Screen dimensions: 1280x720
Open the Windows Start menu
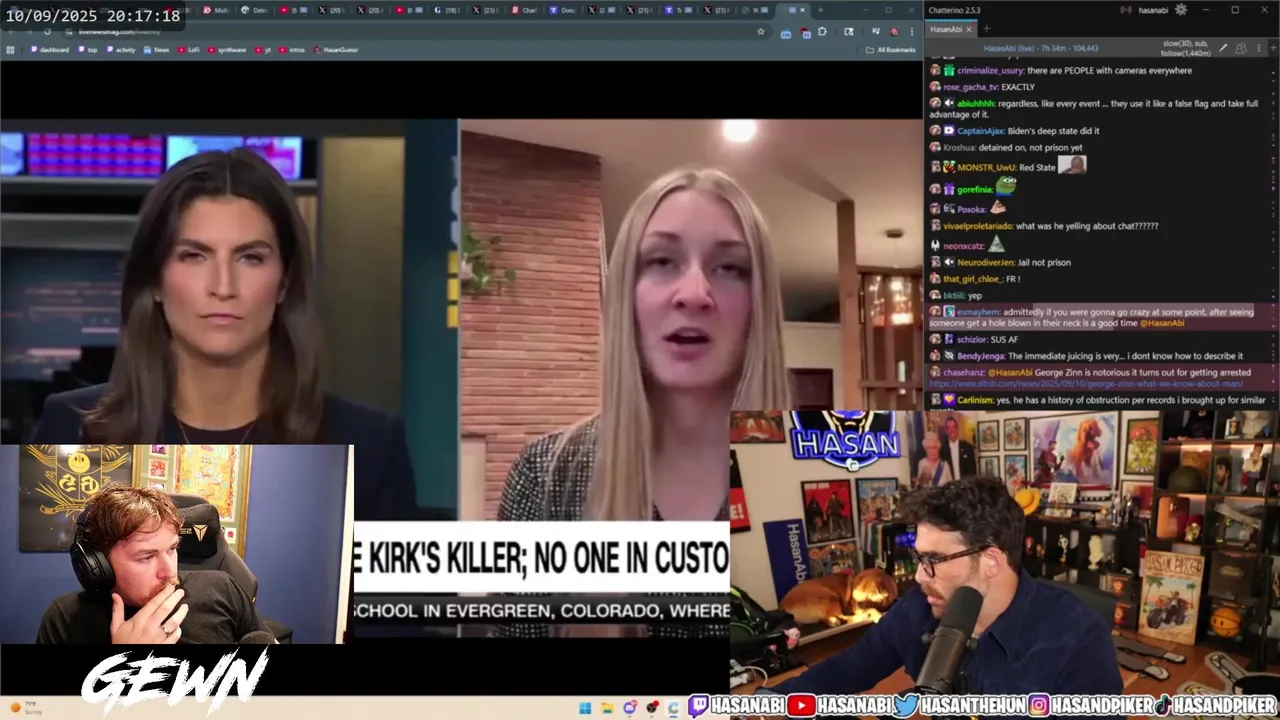[x=585, y=708]
